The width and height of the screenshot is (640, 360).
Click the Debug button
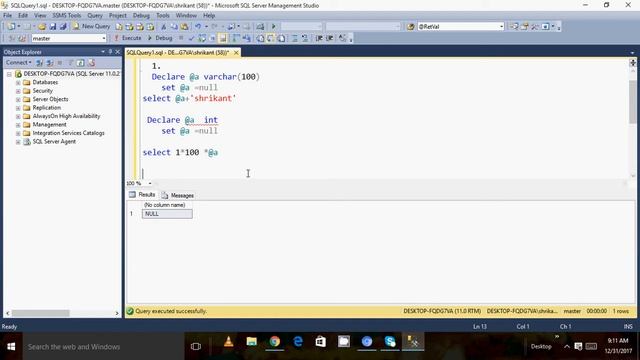click(160, 38)
